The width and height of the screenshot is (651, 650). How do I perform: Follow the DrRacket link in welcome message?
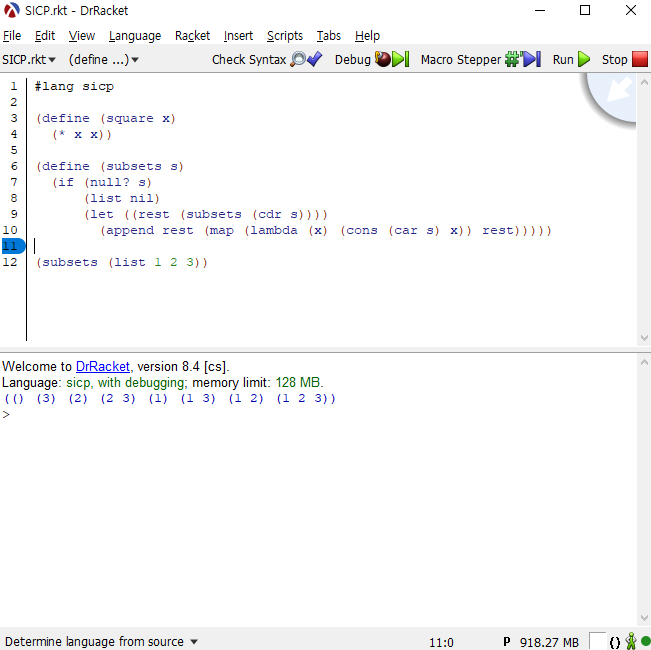[102, 367]
